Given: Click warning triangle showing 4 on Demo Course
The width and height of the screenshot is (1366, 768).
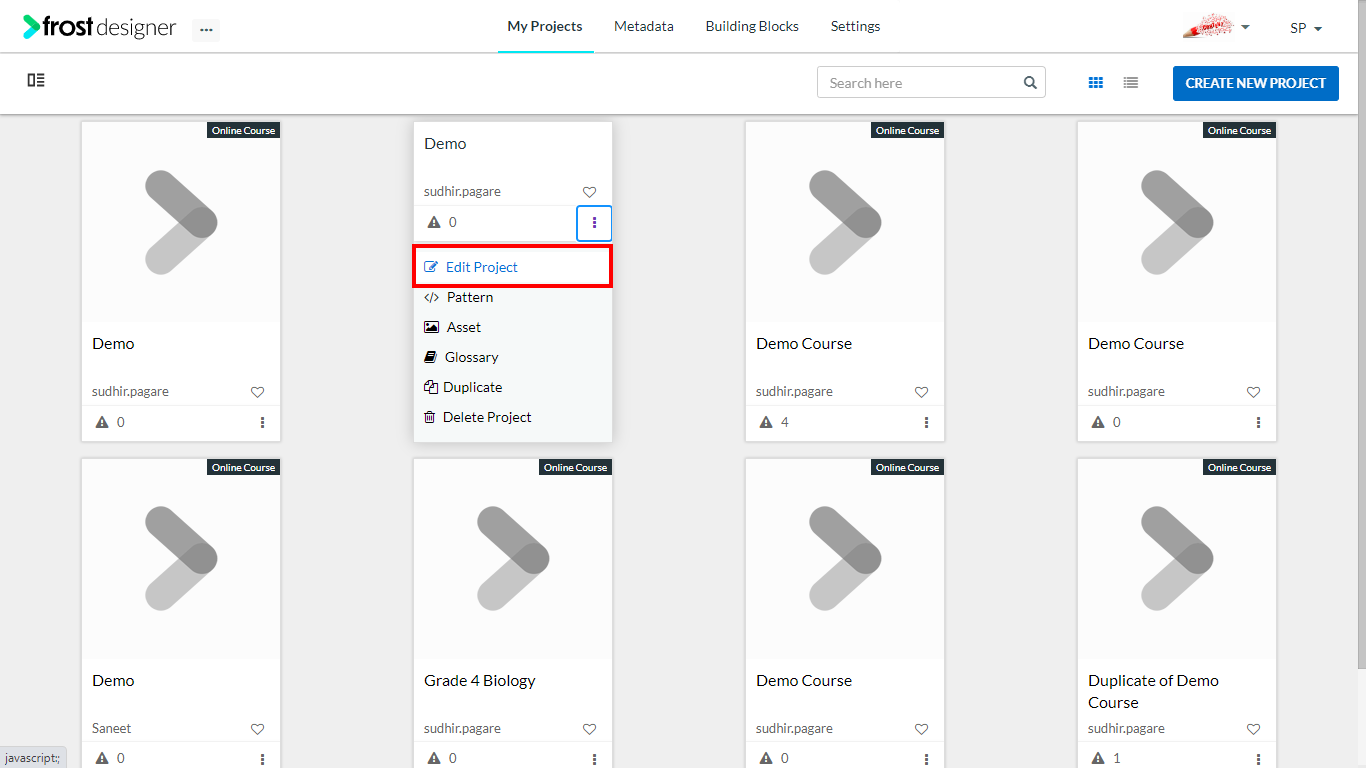Looking at the screenshot, I should coord(766,422).
